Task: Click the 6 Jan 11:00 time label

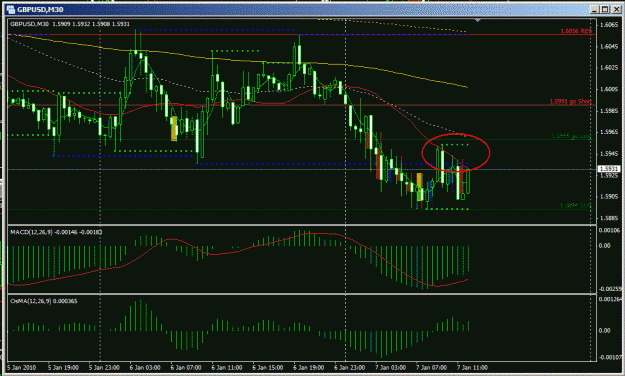Action: click(227, 367)
